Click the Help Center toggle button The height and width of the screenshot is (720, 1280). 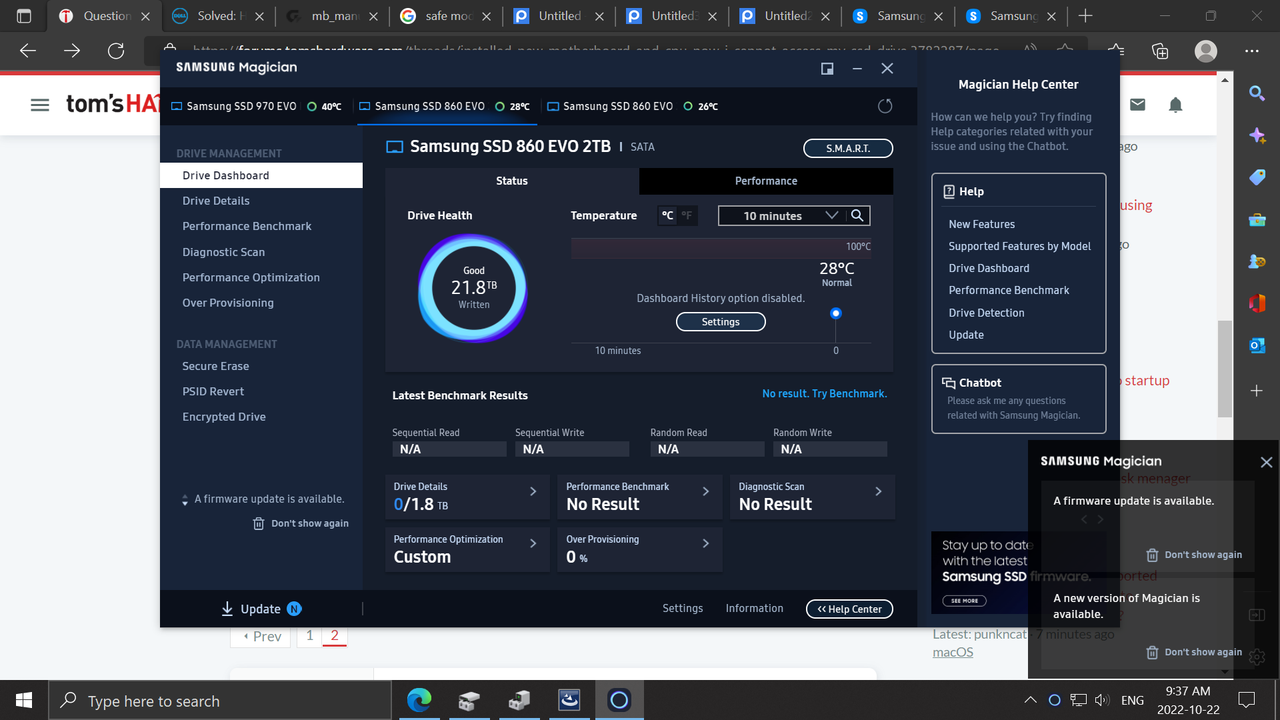click(x=849, y=609)
